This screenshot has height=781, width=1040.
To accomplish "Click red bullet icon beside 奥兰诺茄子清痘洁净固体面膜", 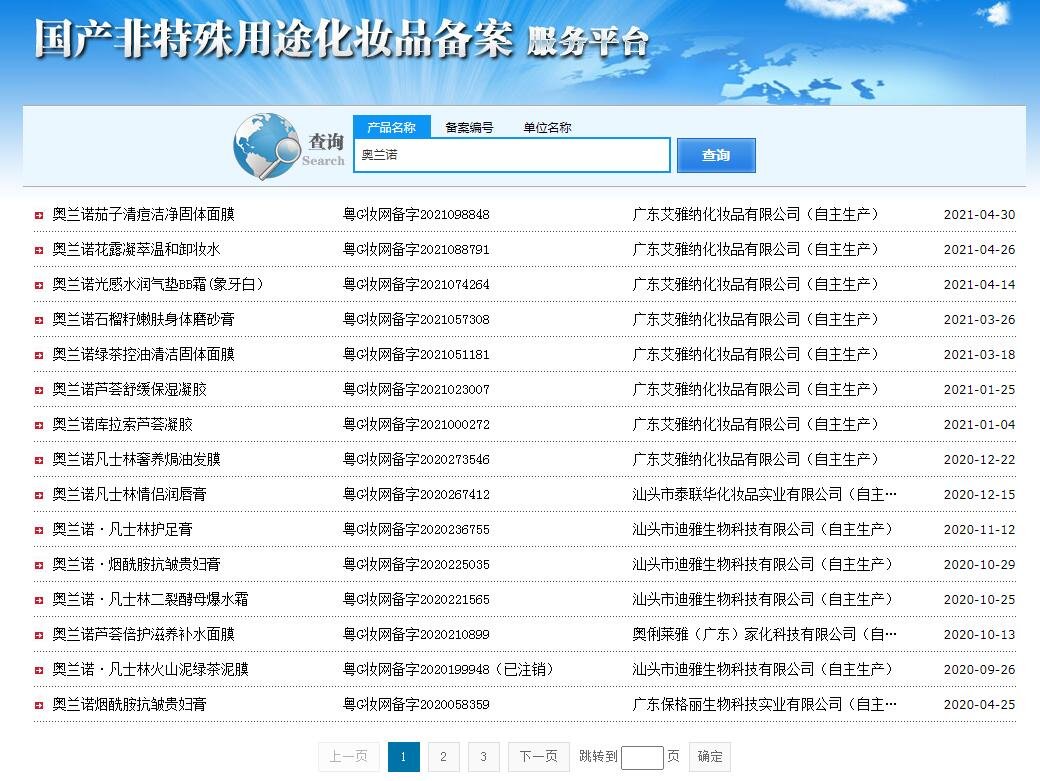I will [39, 215].
